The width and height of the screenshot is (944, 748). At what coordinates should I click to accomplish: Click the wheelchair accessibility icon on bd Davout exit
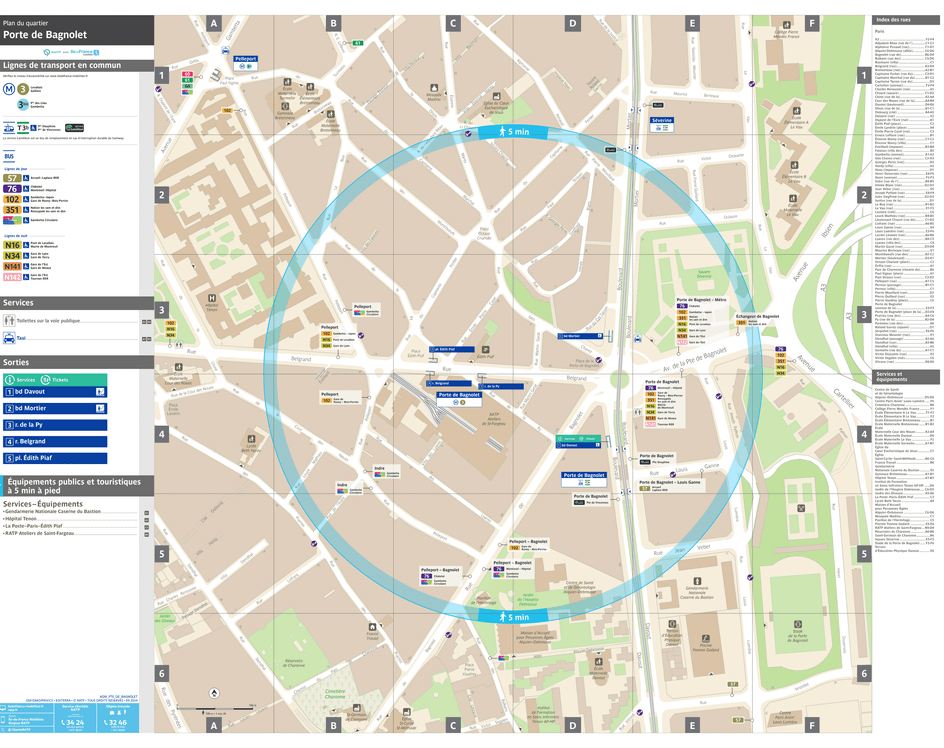click(101, 392)
